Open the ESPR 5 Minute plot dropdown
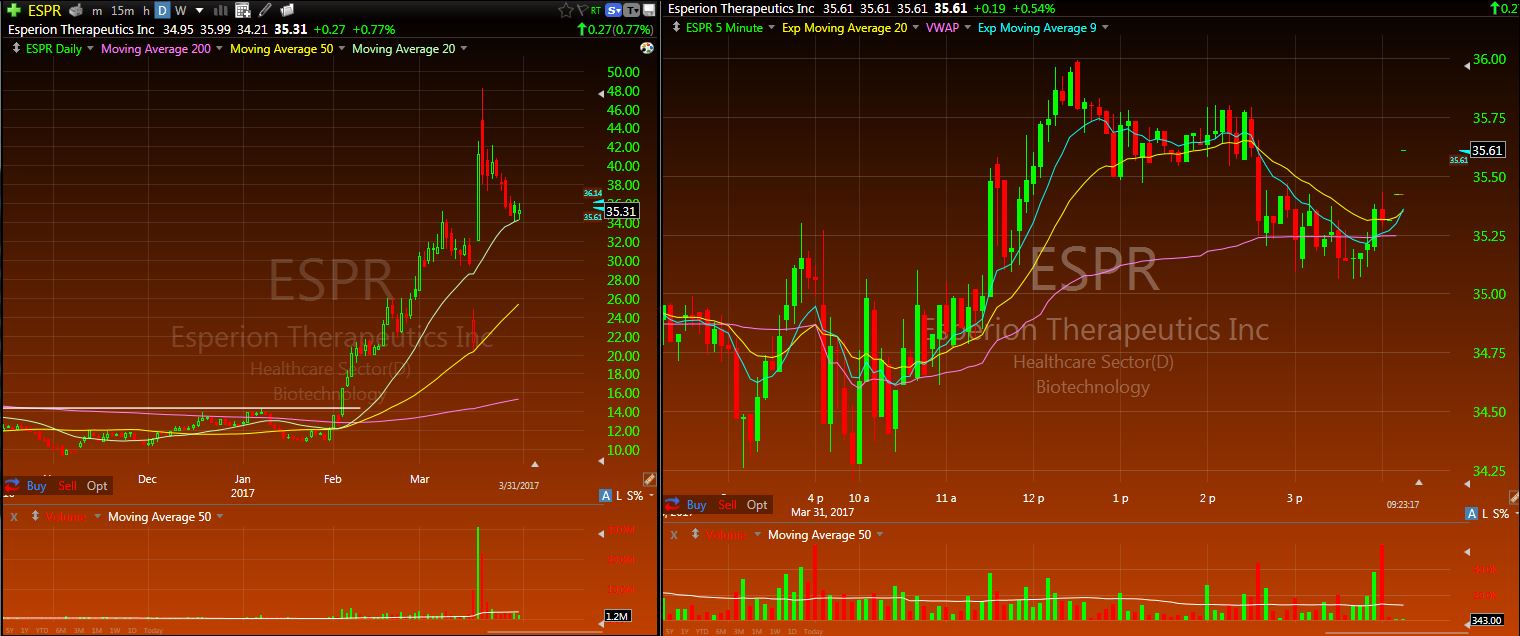The height and width of the screenshot is (636, 1520). click(771, 28)
